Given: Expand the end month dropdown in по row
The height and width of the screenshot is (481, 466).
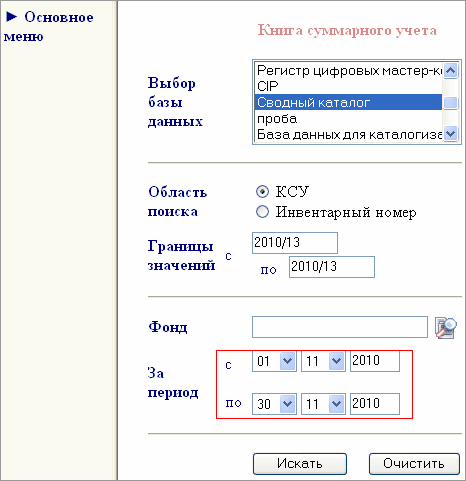Looking at the screenshot, I should click(323, 404).
